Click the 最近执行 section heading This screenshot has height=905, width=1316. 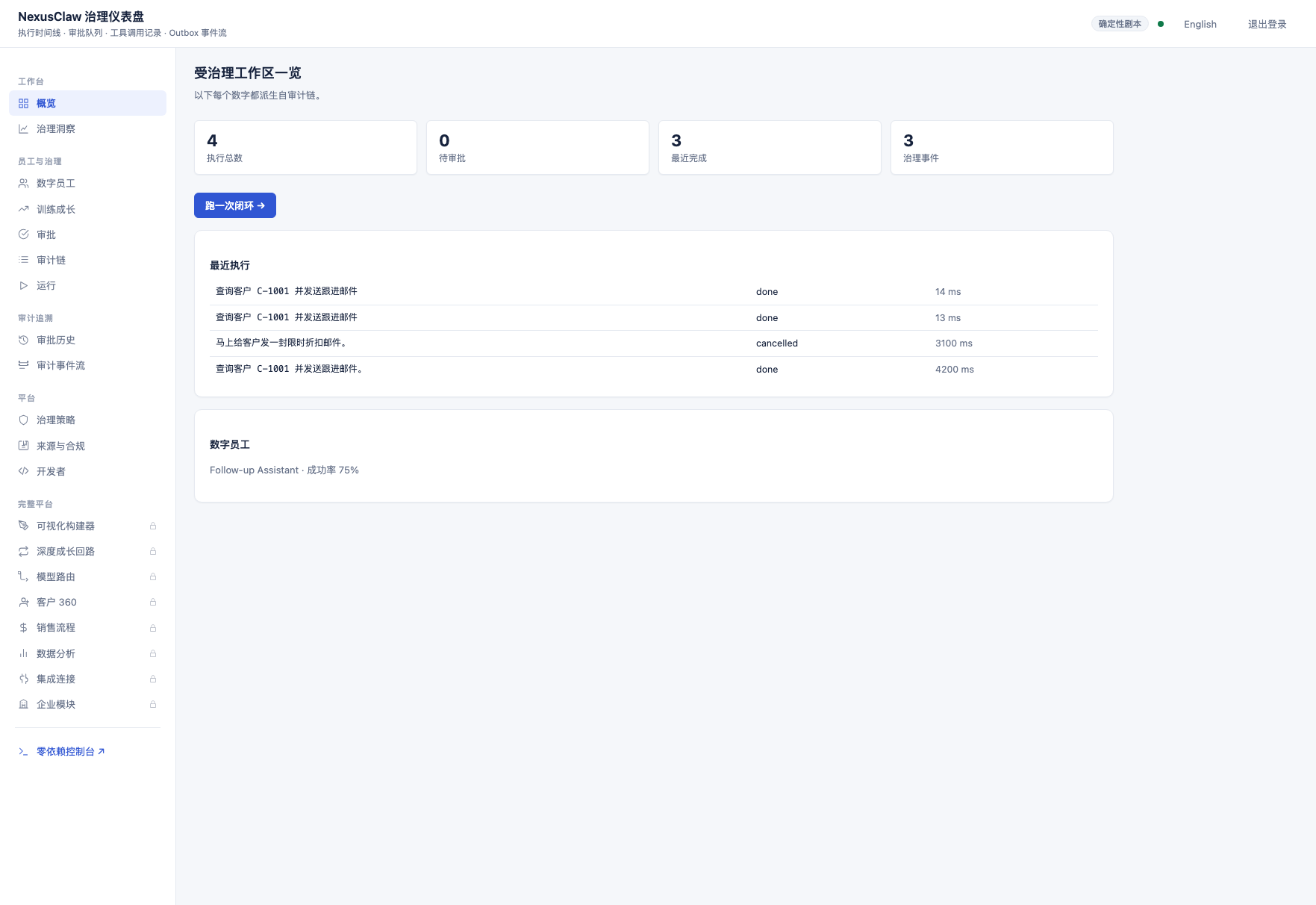point(230,265)
